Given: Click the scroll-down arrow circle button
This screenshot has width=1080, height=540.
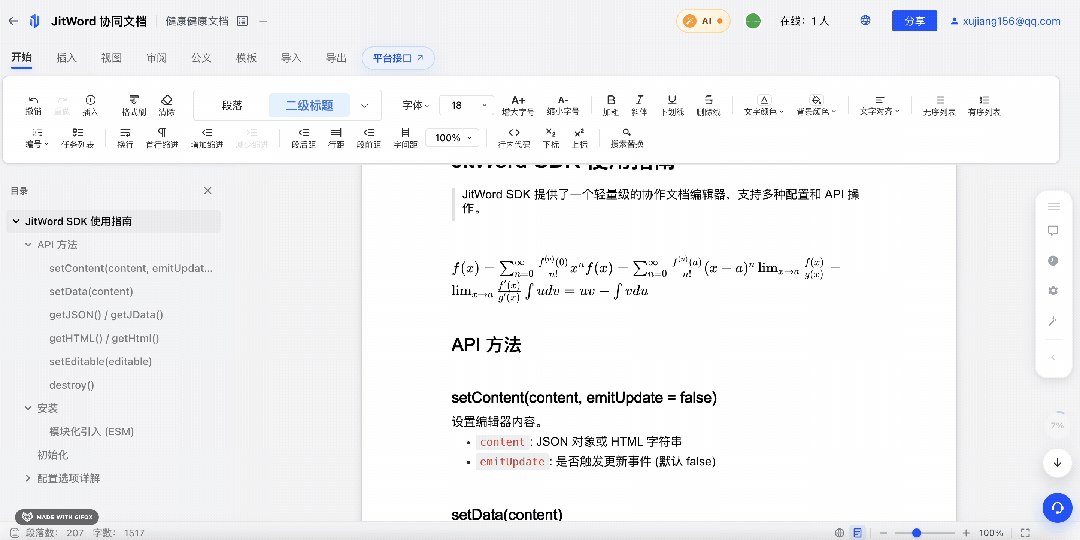Looking at the screenshot, I should pyautogui.click(x=1057, y=463).
